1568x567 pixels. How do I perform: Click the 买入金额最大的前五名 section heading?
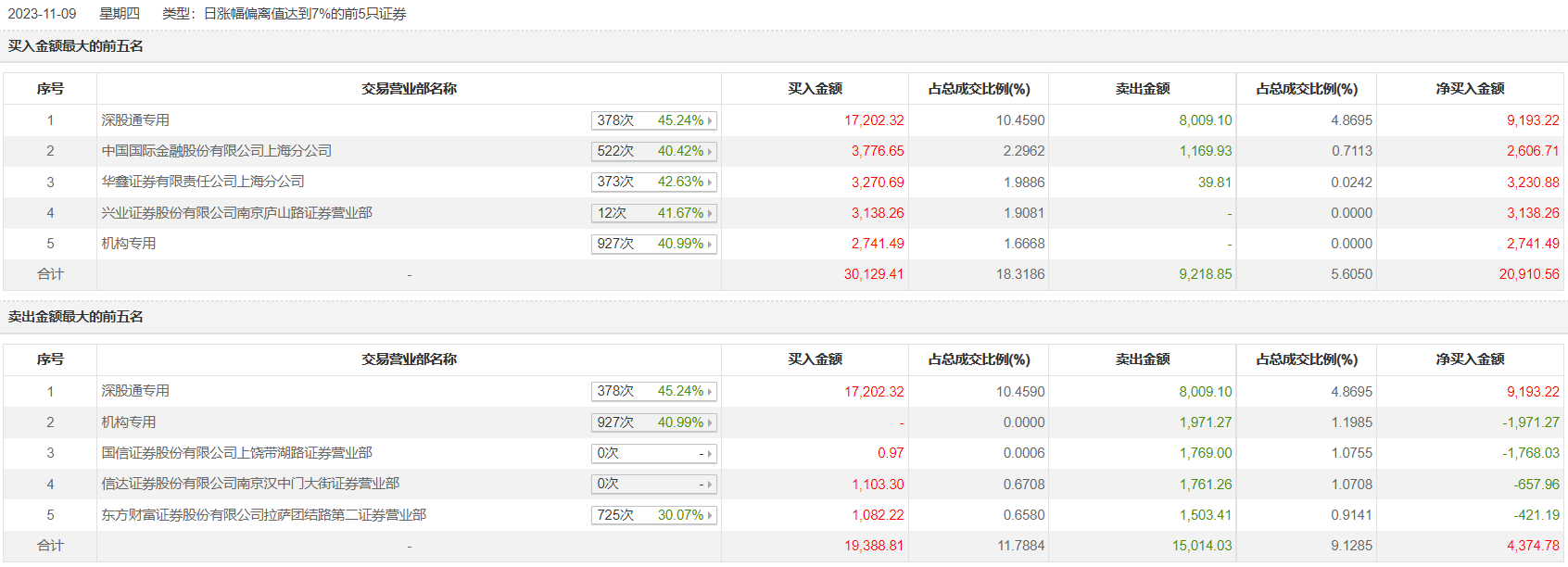point(76,46)
